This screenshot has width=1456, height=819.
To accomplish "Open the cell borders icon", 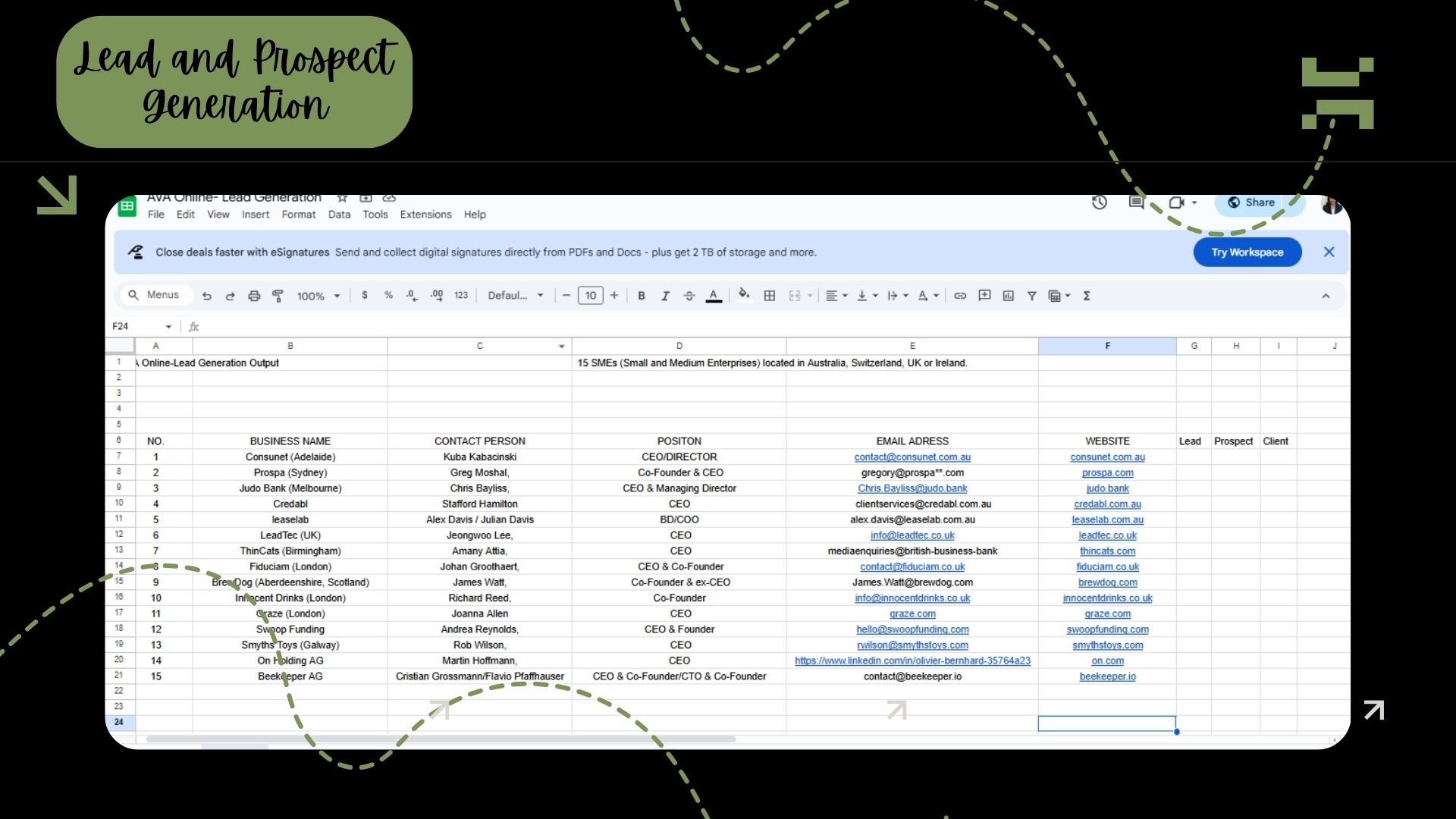I will click(769, 296).
